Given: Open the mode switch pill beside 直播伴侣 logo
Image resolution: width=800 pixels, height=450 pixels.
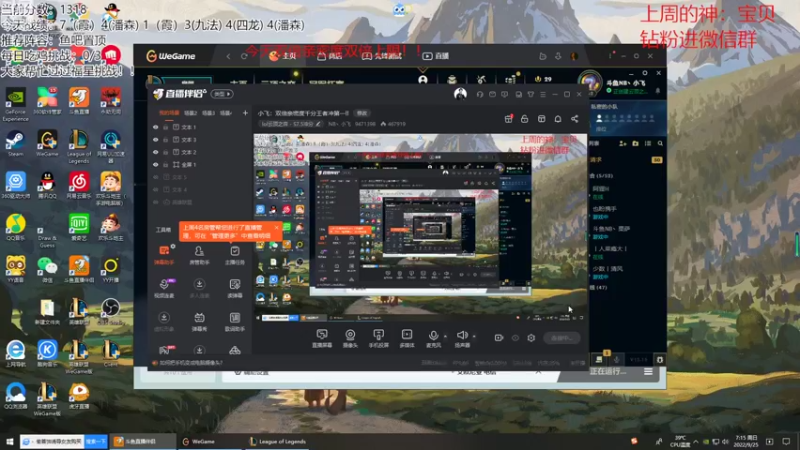Looking at the screenshot, I should [223, 94].
